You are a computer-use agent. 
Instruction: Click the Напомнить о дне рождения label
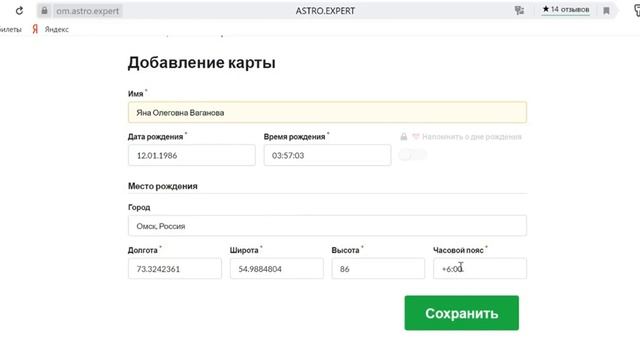(472, 137)
